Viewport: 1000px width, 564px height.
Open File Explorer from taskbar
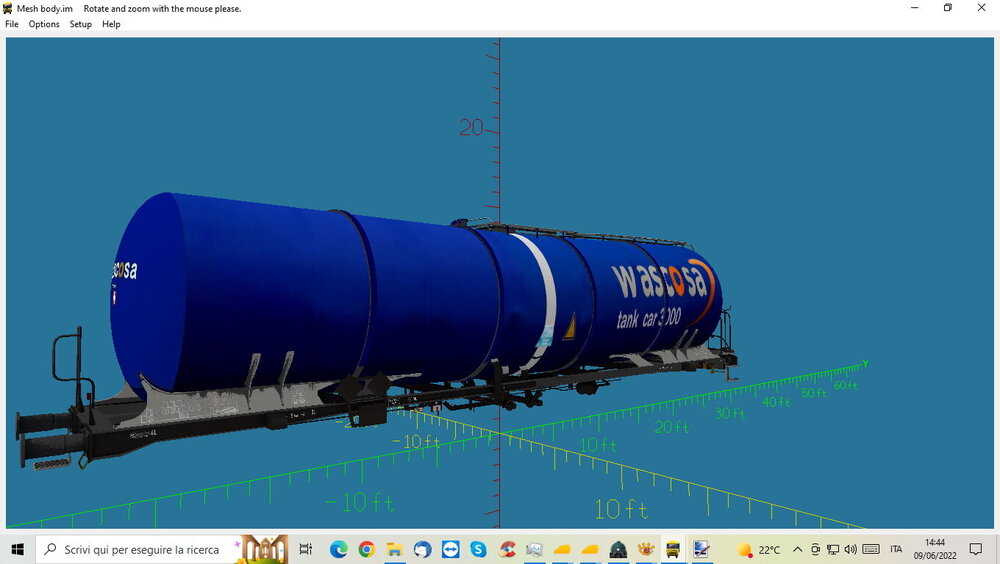pos(394,549)
